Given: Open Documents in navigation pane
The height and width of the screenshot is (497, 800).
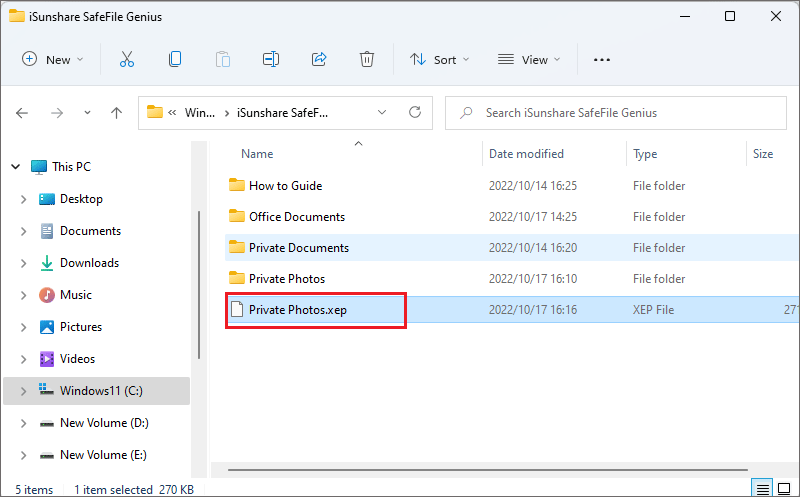Looking at the screenshot, I should [x=90, y=231].
